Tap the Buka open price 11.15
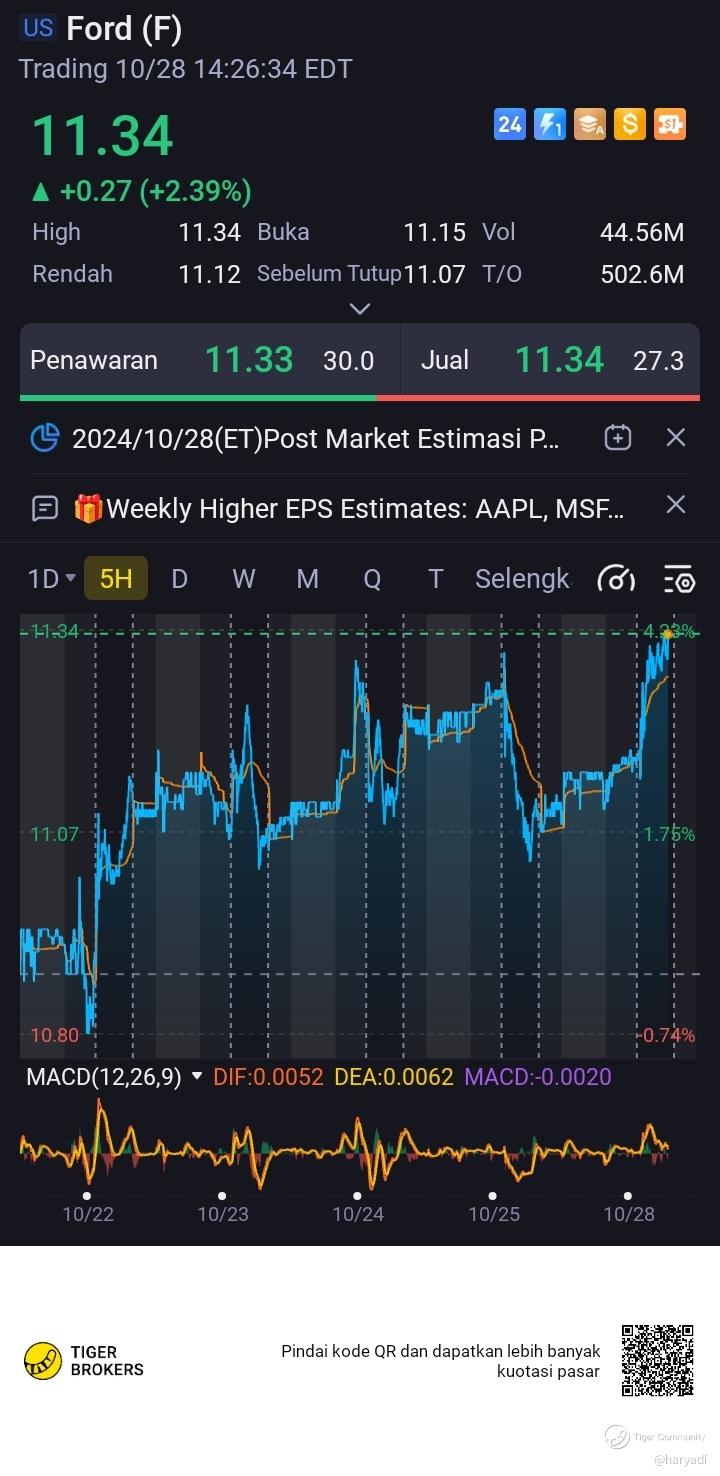 coord(434,233)
